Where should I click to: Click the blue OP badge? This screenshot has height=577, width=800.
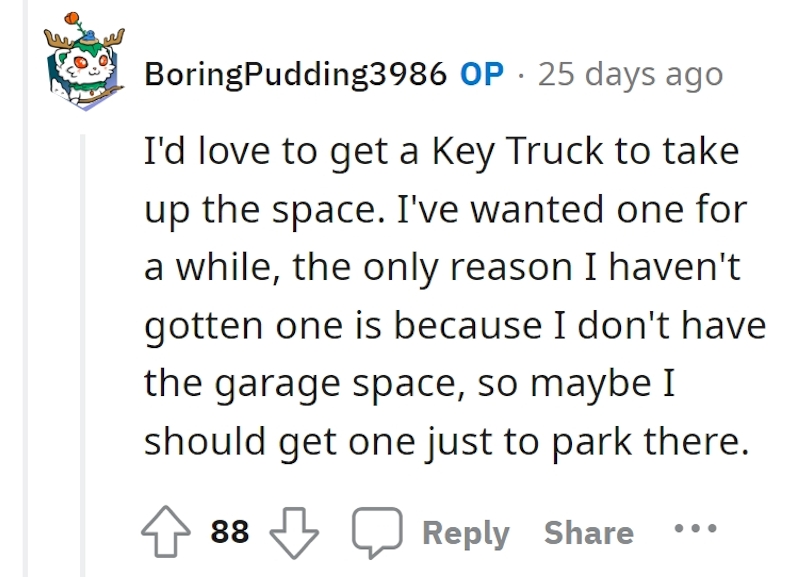point(482,74)
